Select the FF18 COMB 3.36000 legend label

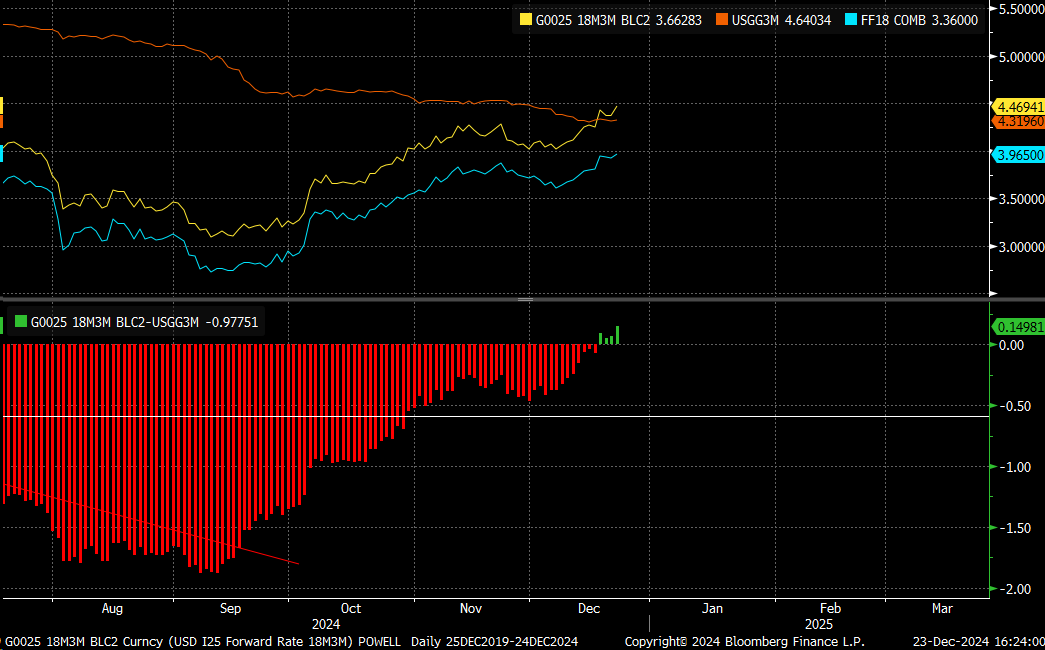(918, 21)
